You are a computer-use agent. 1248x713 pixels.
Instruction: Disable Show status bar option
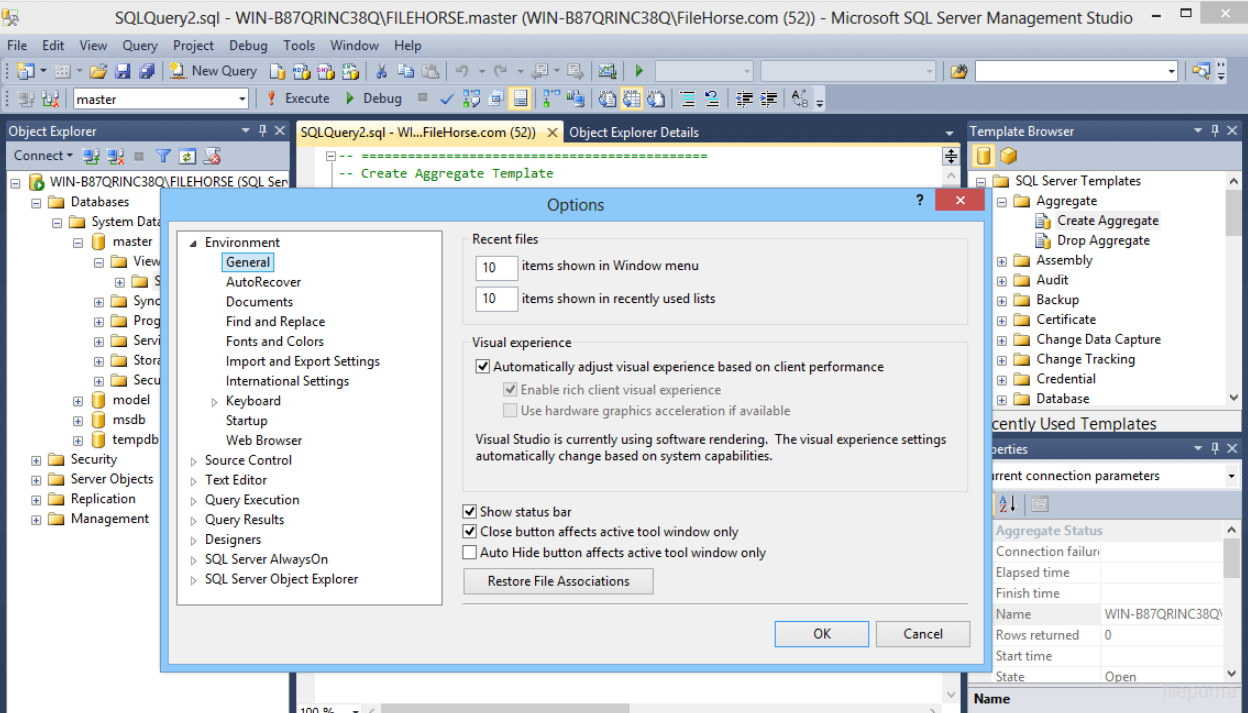pyautogui.click(x=469, y=511)
